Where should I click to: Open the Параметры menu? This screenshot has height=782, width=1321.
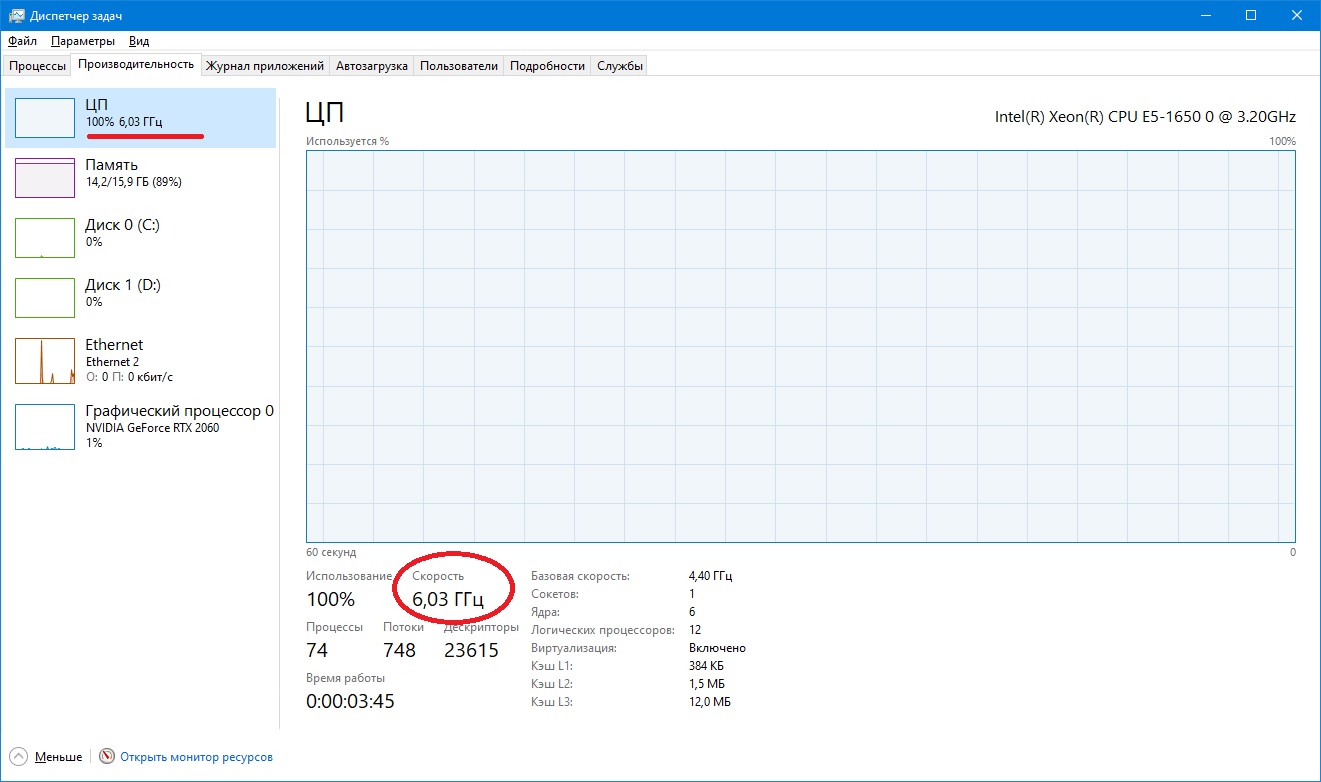coord(83,41)
